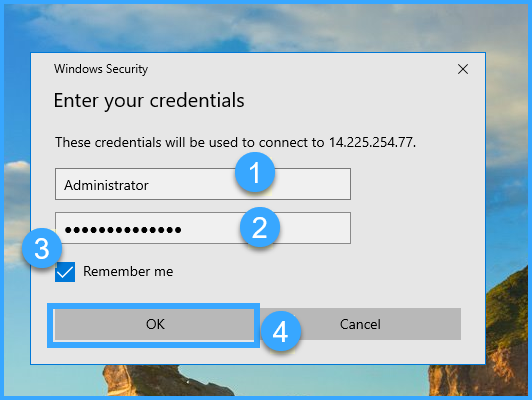Image resolution: width=532 pixels, height=400 pixels.
Task: Focus the masked password field
Action: pos(203,228)
